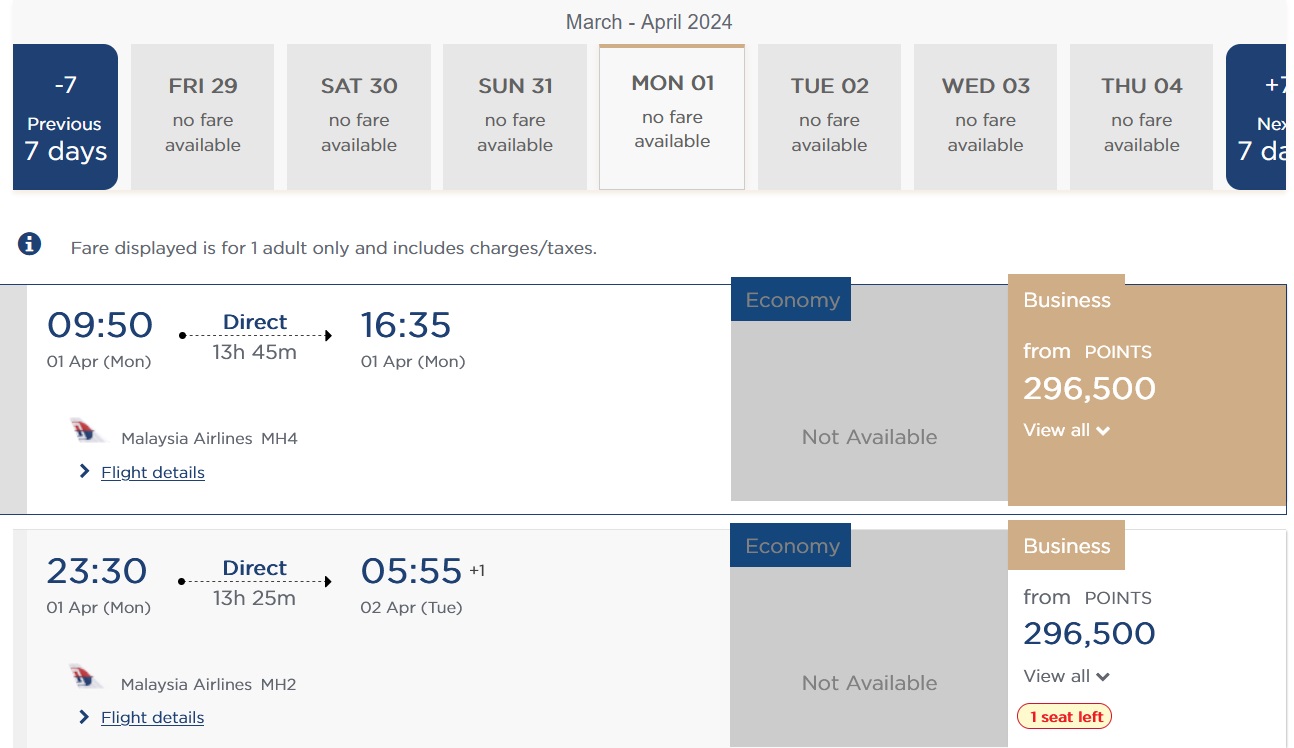Go to Next 7 days
Image resolution: width=1294 pixels, height=748 pixels.
[x=1258, y=117]
